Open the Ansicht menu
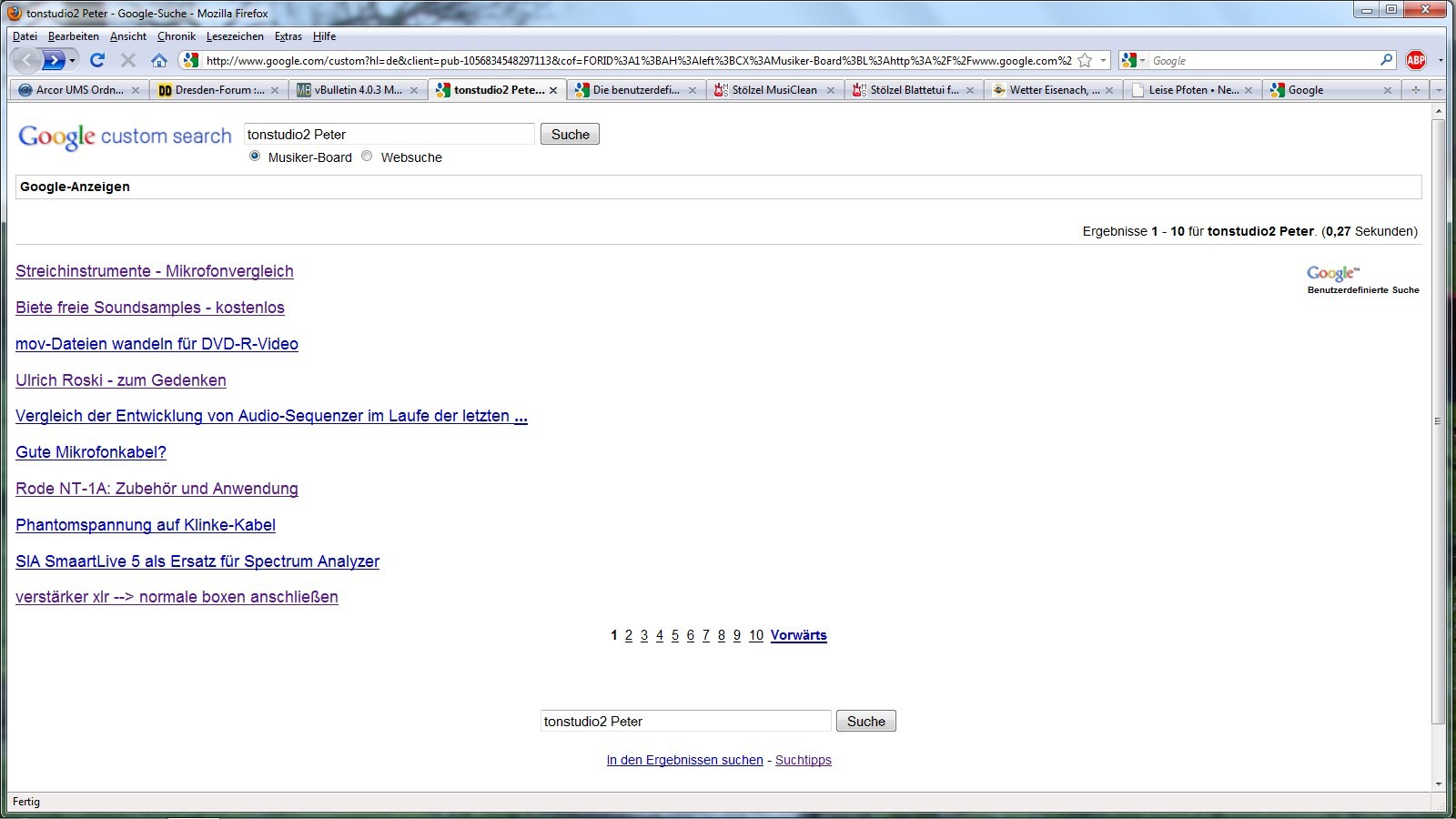 point(128,36)
